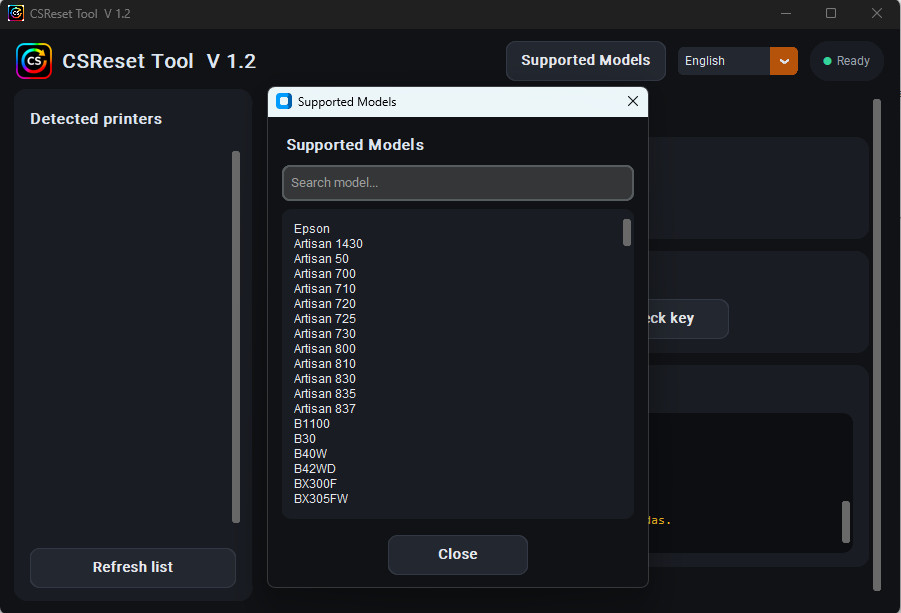Select Artisan 725 model
The height and width of the screenshot is (613, 901).
pyautogui.click(x=325, y=318)
